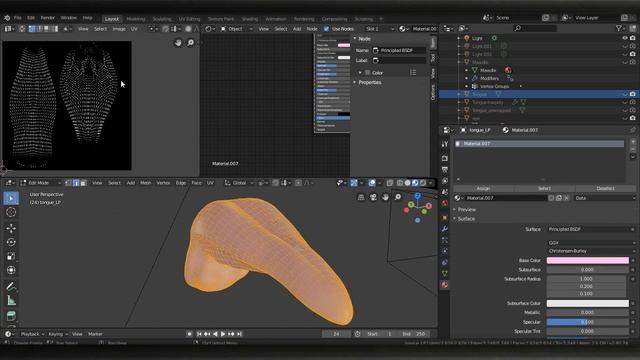This screenshot has height=360, width=640.
Task: Open the Christensen-Burley subsurface method dropdown
Action: click(x=591, y=251)
